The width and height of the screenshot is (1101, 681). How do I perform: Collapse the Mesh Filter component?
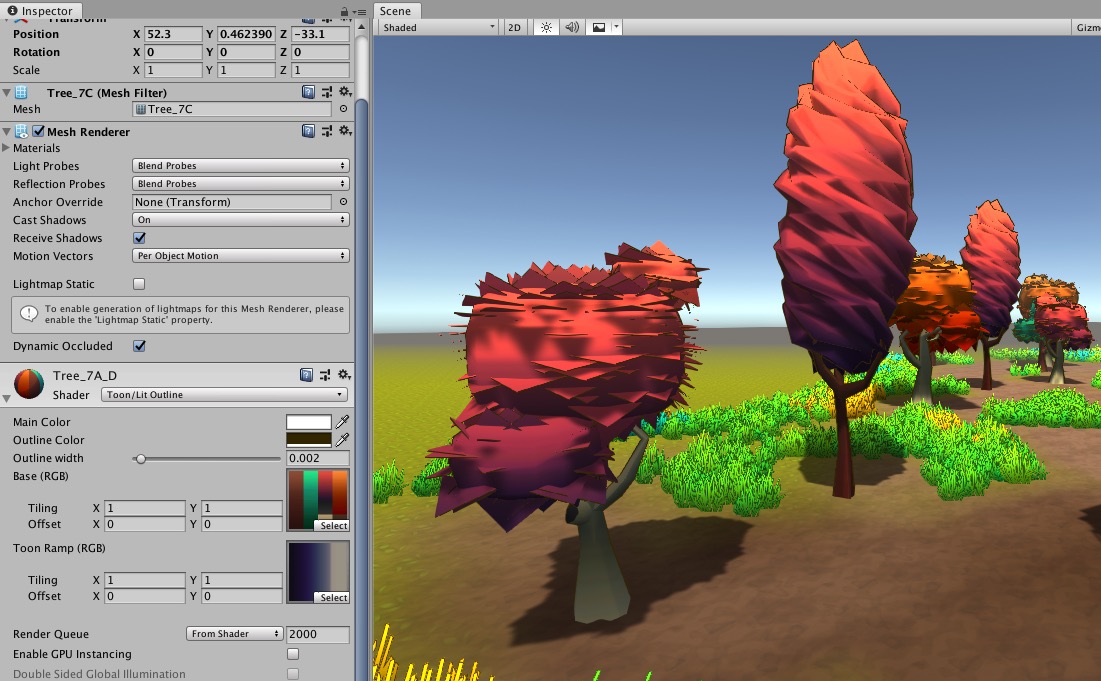6,93
